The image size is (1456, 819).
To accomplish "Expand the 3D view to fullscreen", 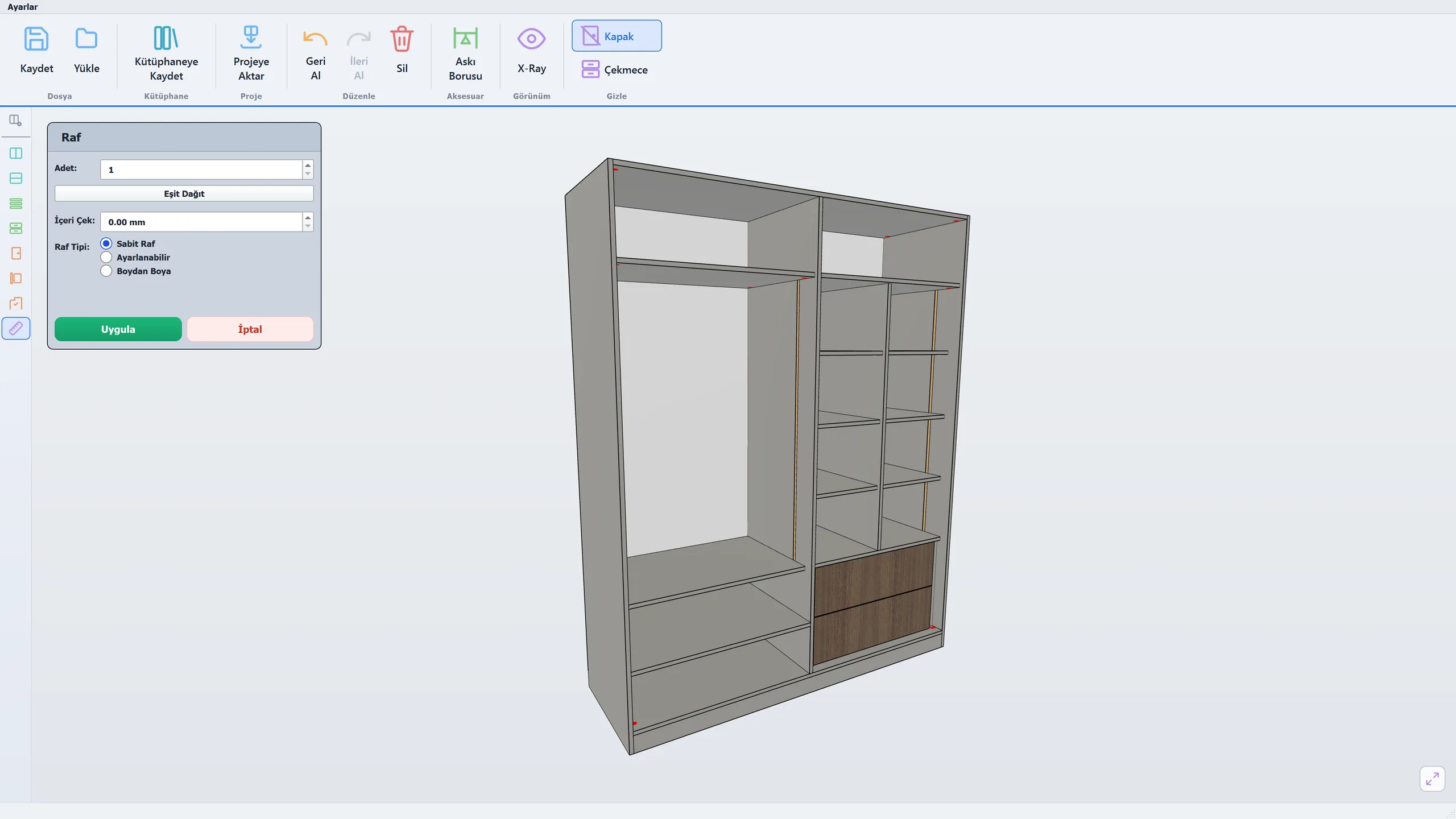I will click(x=1432, y=779).
